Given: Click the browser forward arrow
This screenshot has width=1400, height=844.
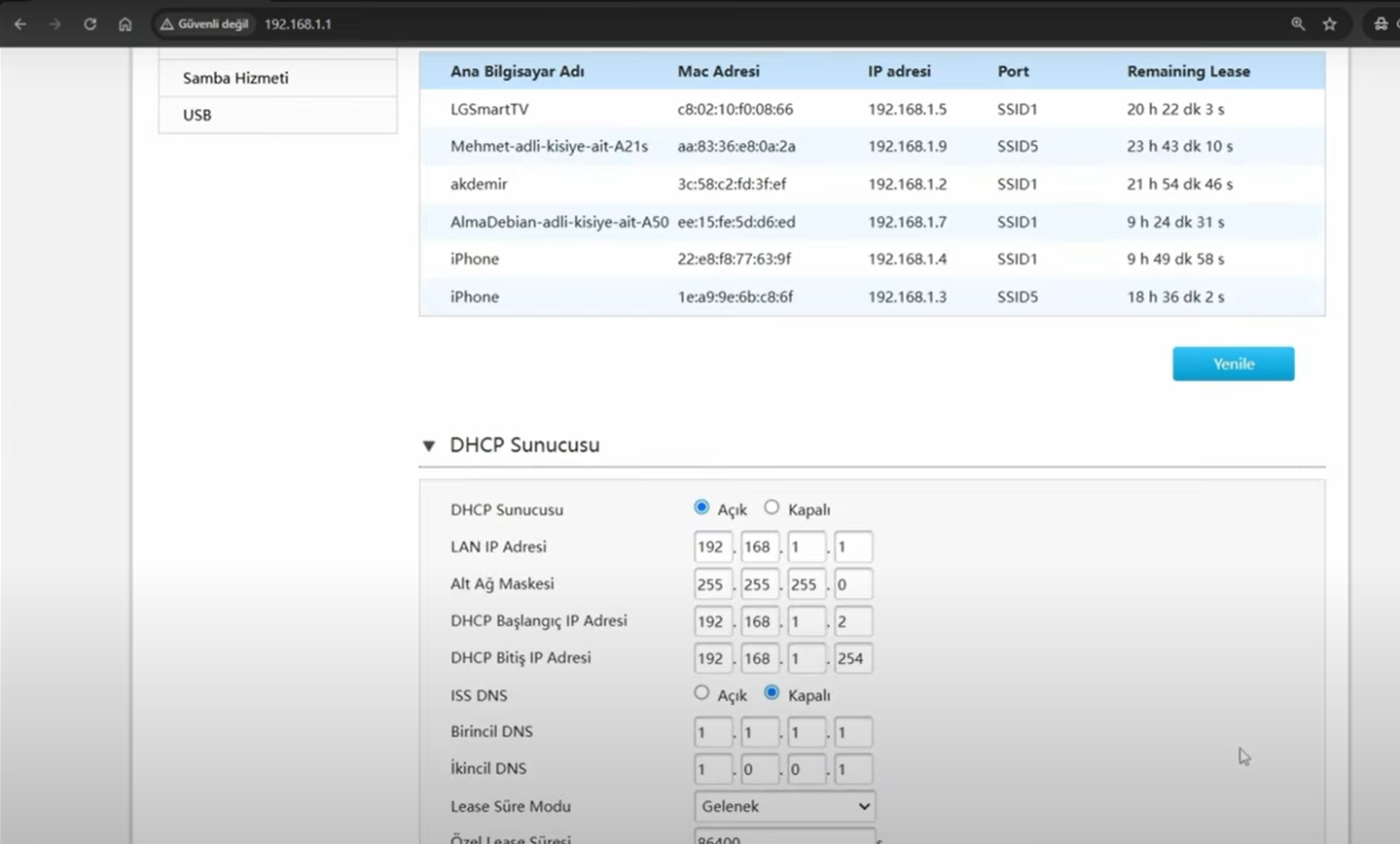Looking at the screenshot, I should point(55,24).
